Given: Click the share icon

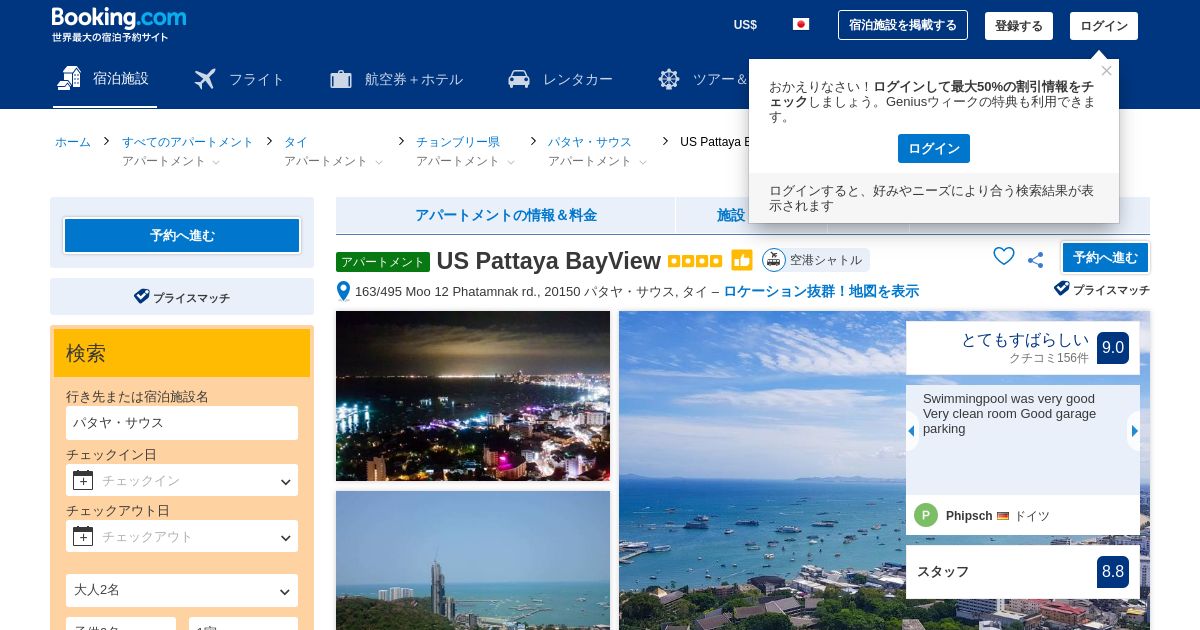Looking at the screenshot, I should [1035, 260].
